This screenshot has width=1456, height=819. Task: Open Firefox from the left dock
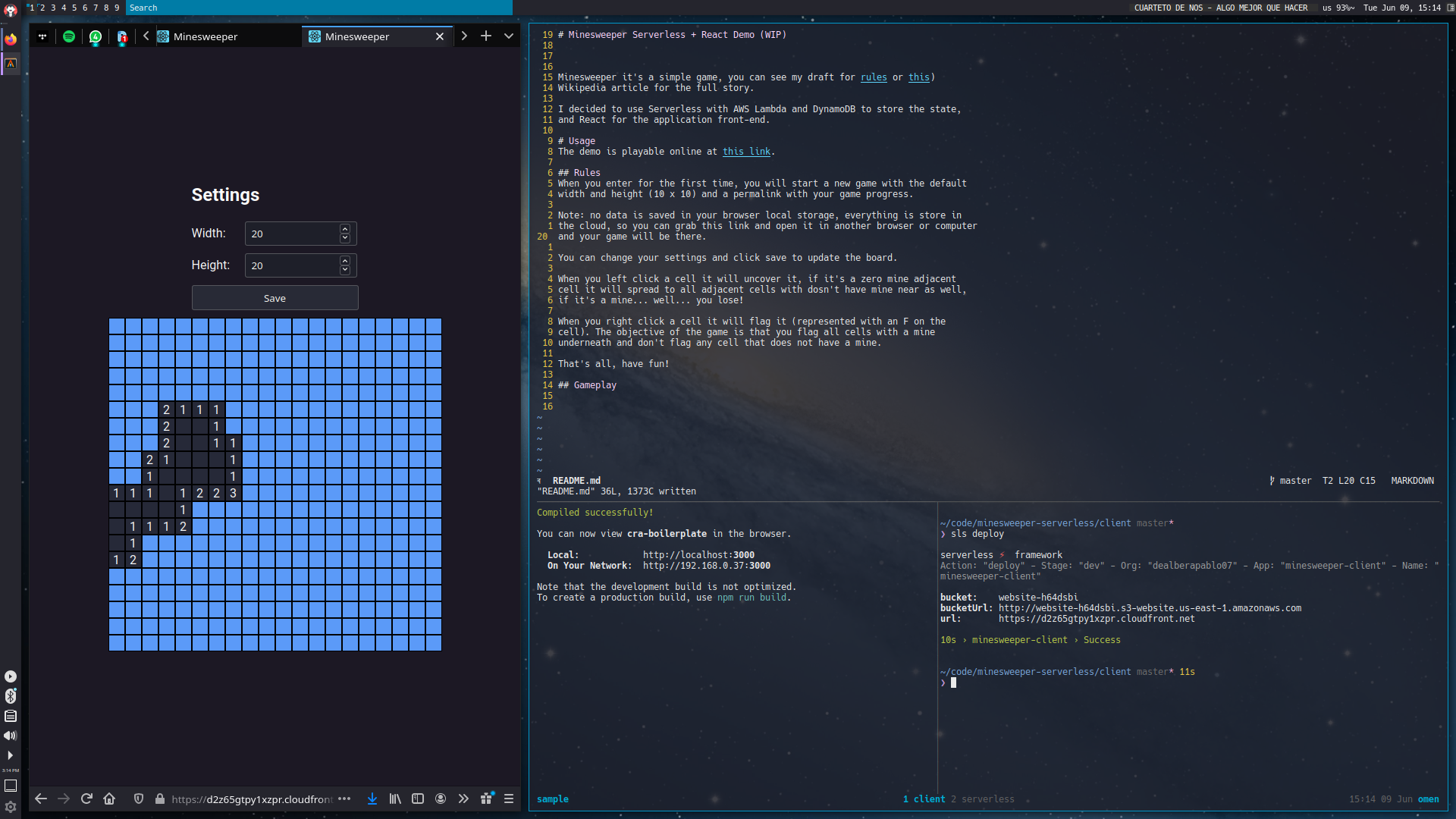click(11, 39)
